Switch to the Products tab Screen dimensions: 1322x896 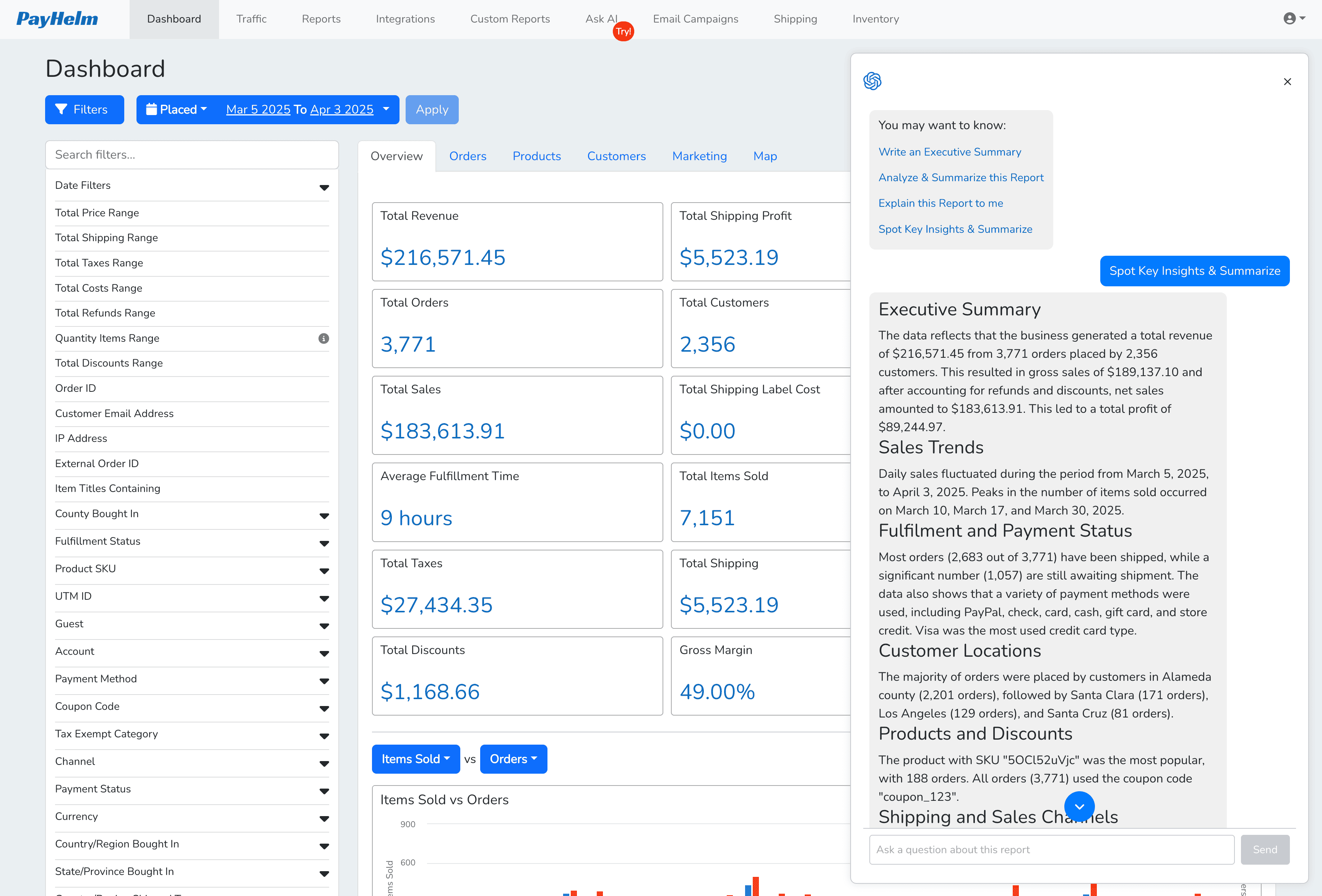coord(536,156)
